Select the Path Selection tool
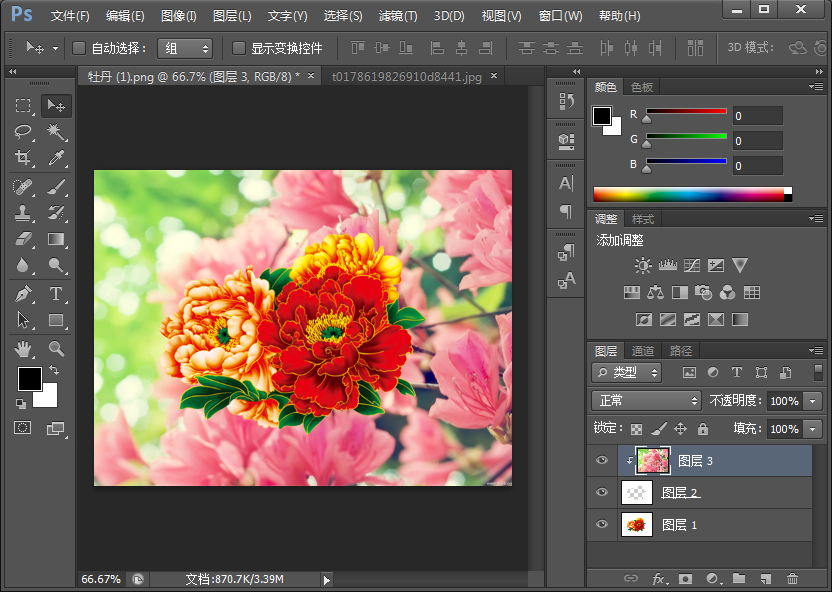This screenshot has width=832, height=592. click(x=23, y=320)
